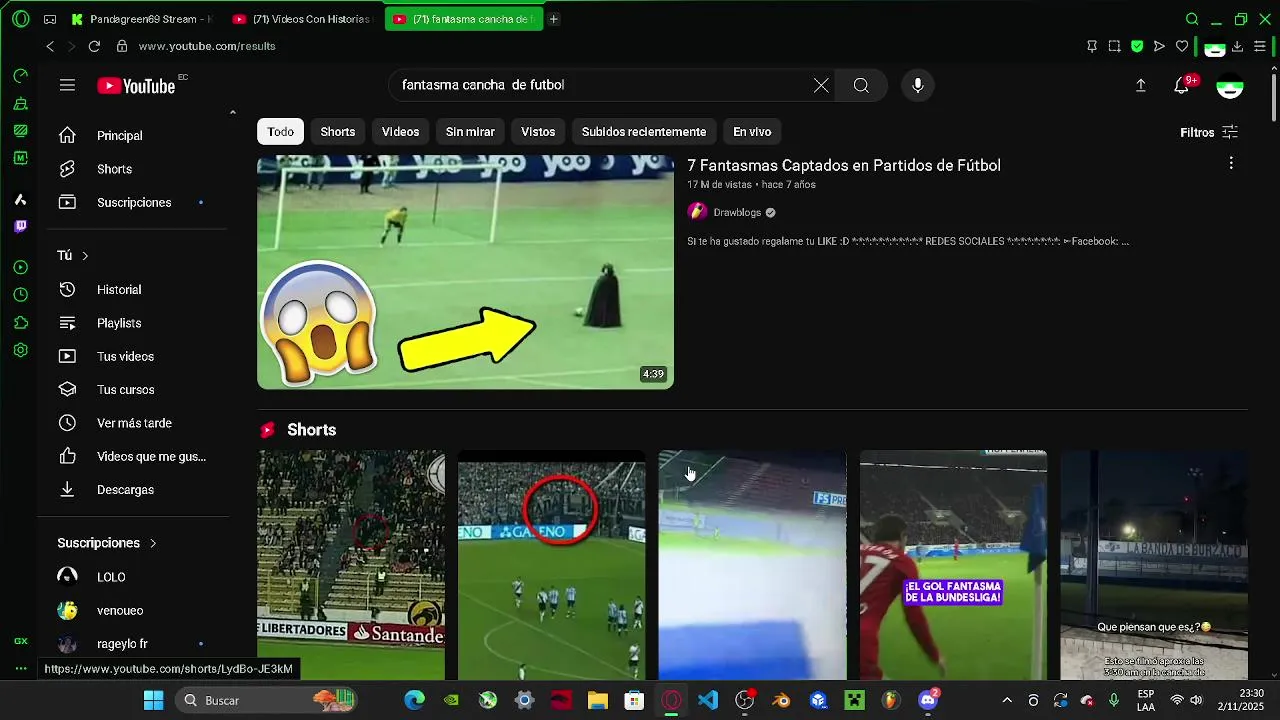Select the Videos filter chip

tap(400, 132)
